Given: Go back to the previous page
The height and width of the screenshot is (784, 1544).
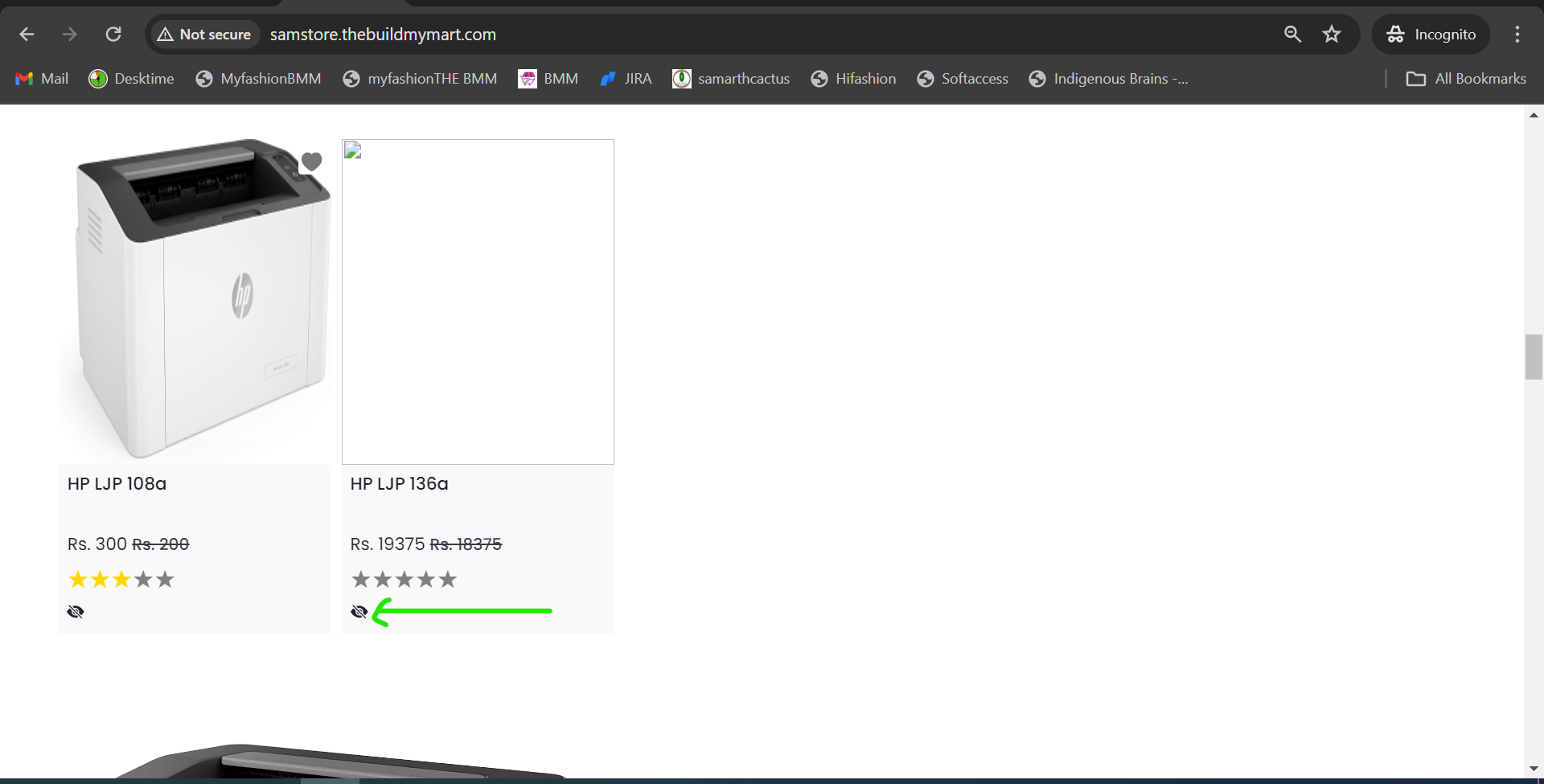Looking at the screenshot, I should click(27, 34).
